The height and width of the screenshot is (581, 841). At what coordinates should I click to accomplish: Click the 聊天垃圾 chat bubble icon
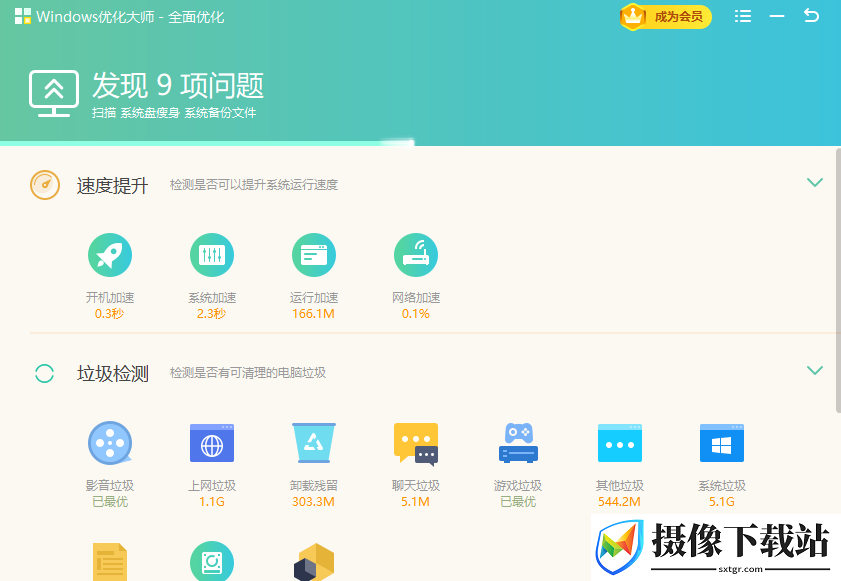point(416,444)
